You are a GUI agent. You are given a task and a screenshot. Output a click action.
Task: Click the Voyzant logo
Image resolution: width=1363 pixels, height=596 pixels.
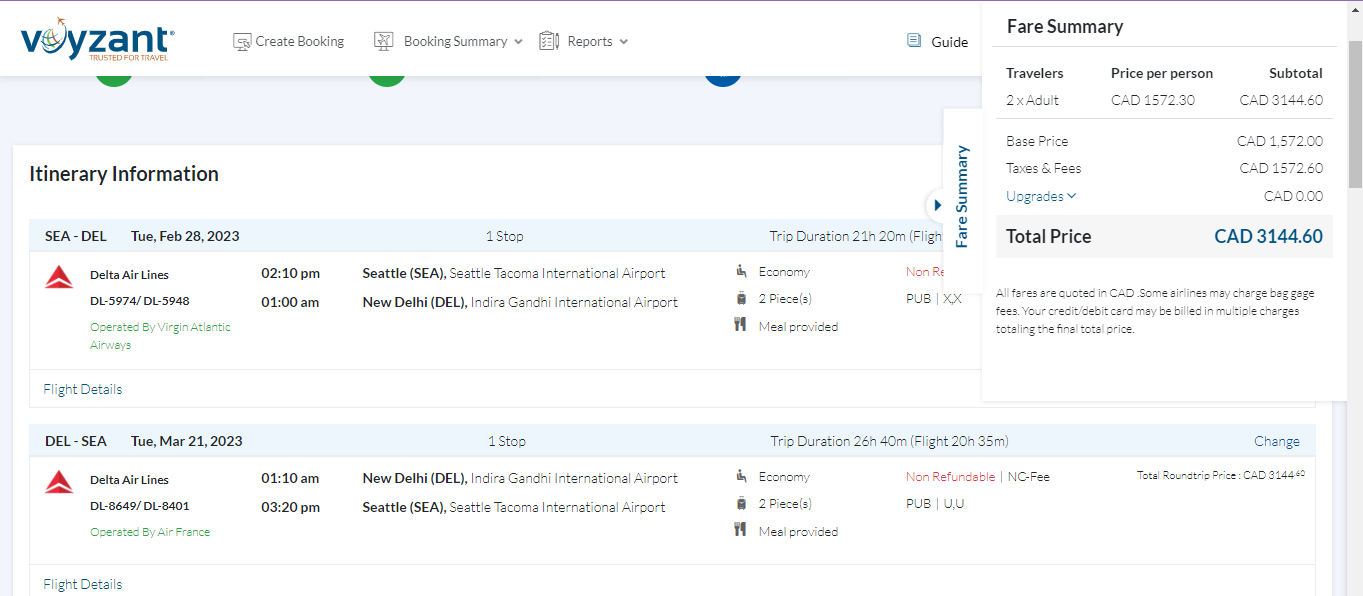[x=97, y=40]
